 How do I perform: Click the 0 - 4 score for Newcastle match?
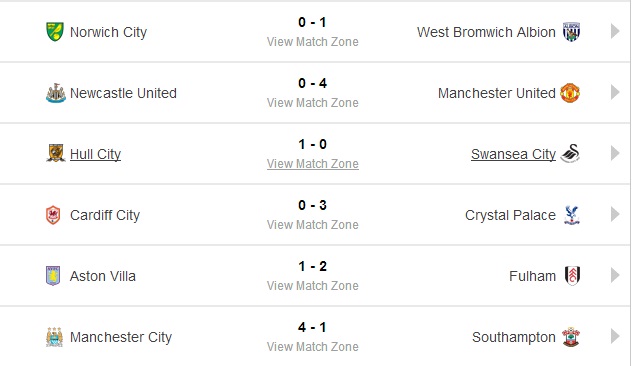[312, 84]
